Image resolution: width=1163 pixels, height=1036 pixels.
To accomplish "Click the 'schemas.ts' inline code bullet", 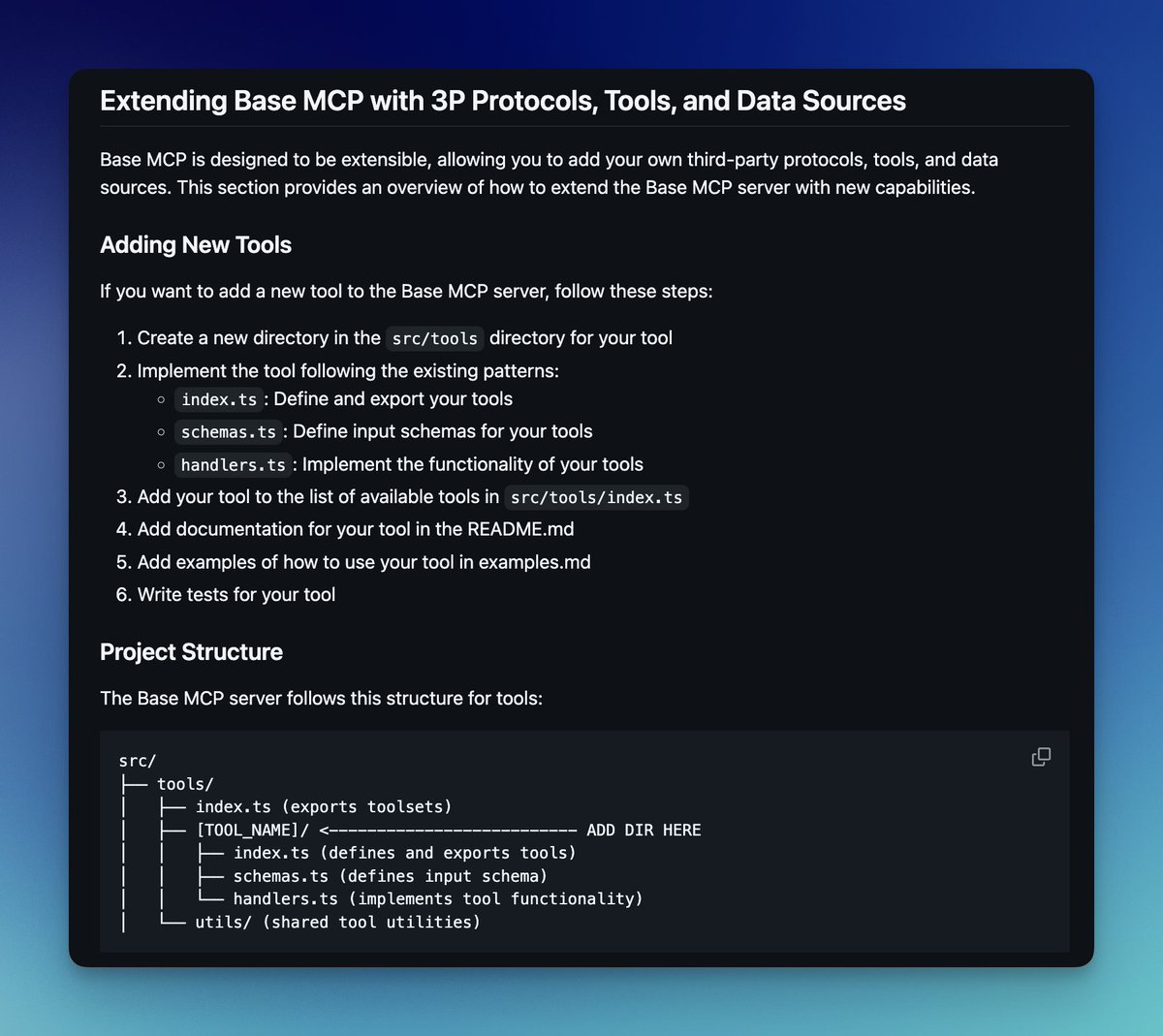I will (x=229, y=432).
